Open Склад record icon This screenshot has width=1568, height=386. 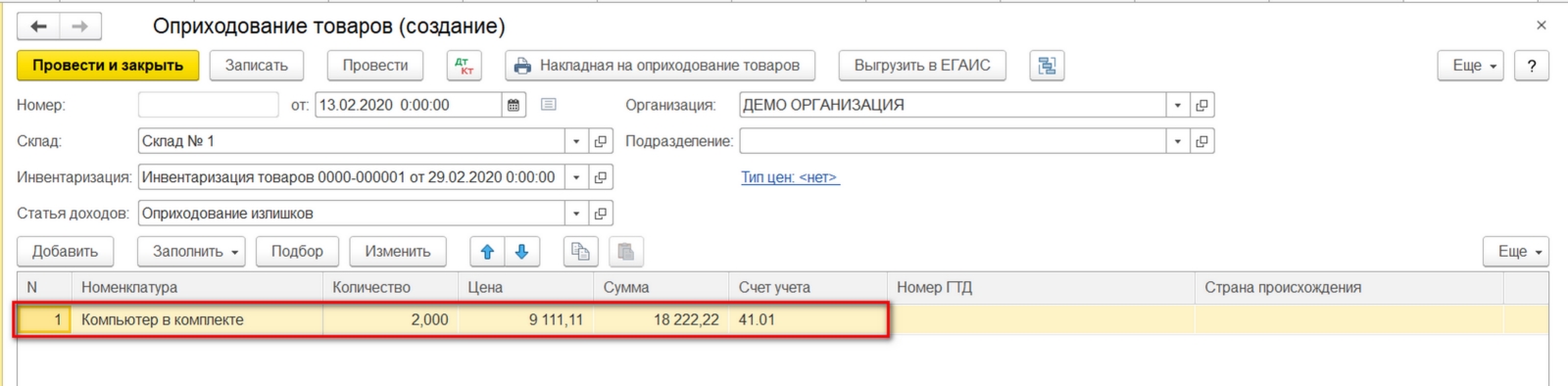point(601,141)
